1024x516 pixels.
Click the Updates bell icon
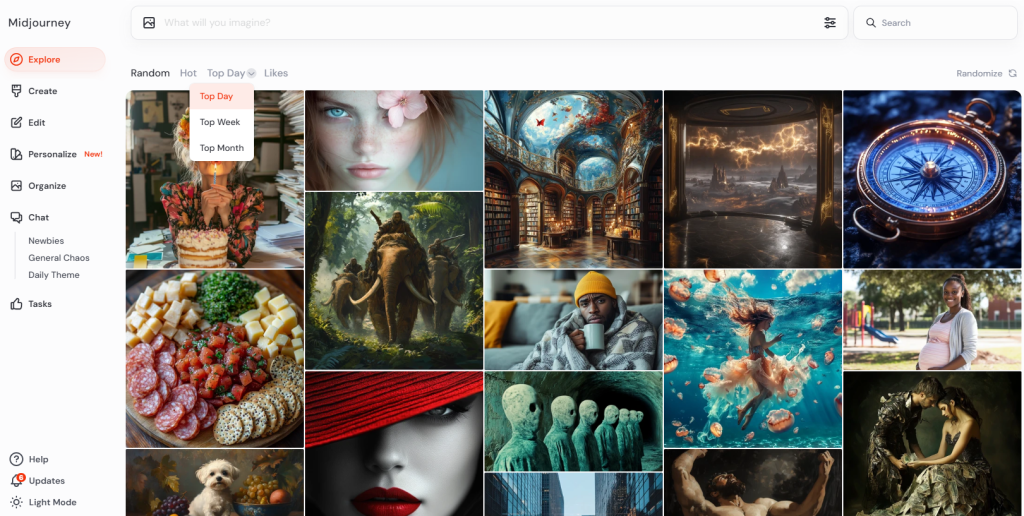point(16,481)
